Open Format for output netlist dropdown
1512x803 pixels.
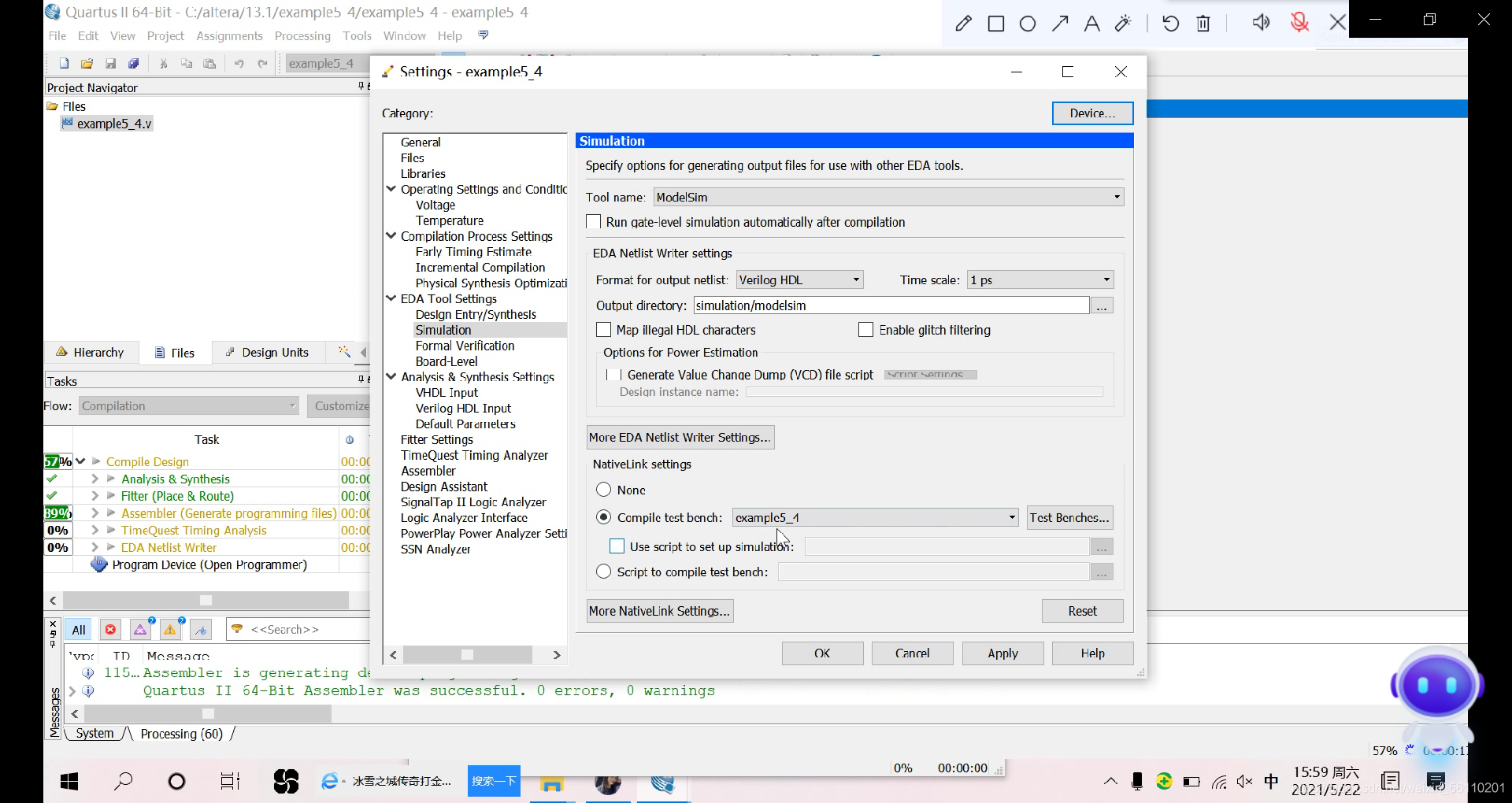click(x=800, y=279)
